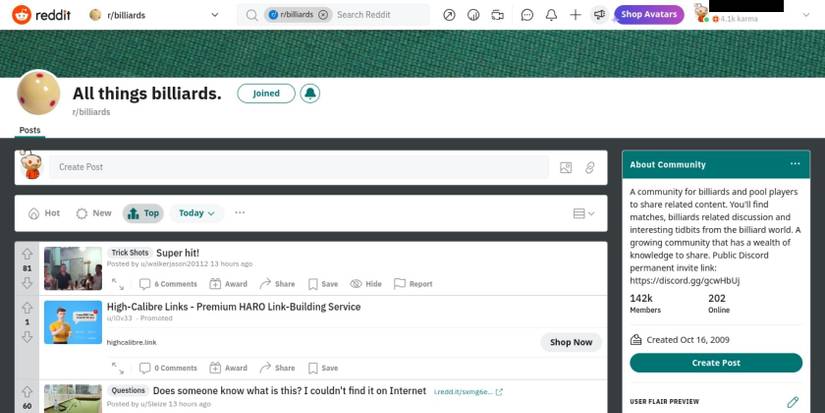Click the sidebar Create Post button
This screenshot has height=413, width=825.
click(x=716, y=363)
